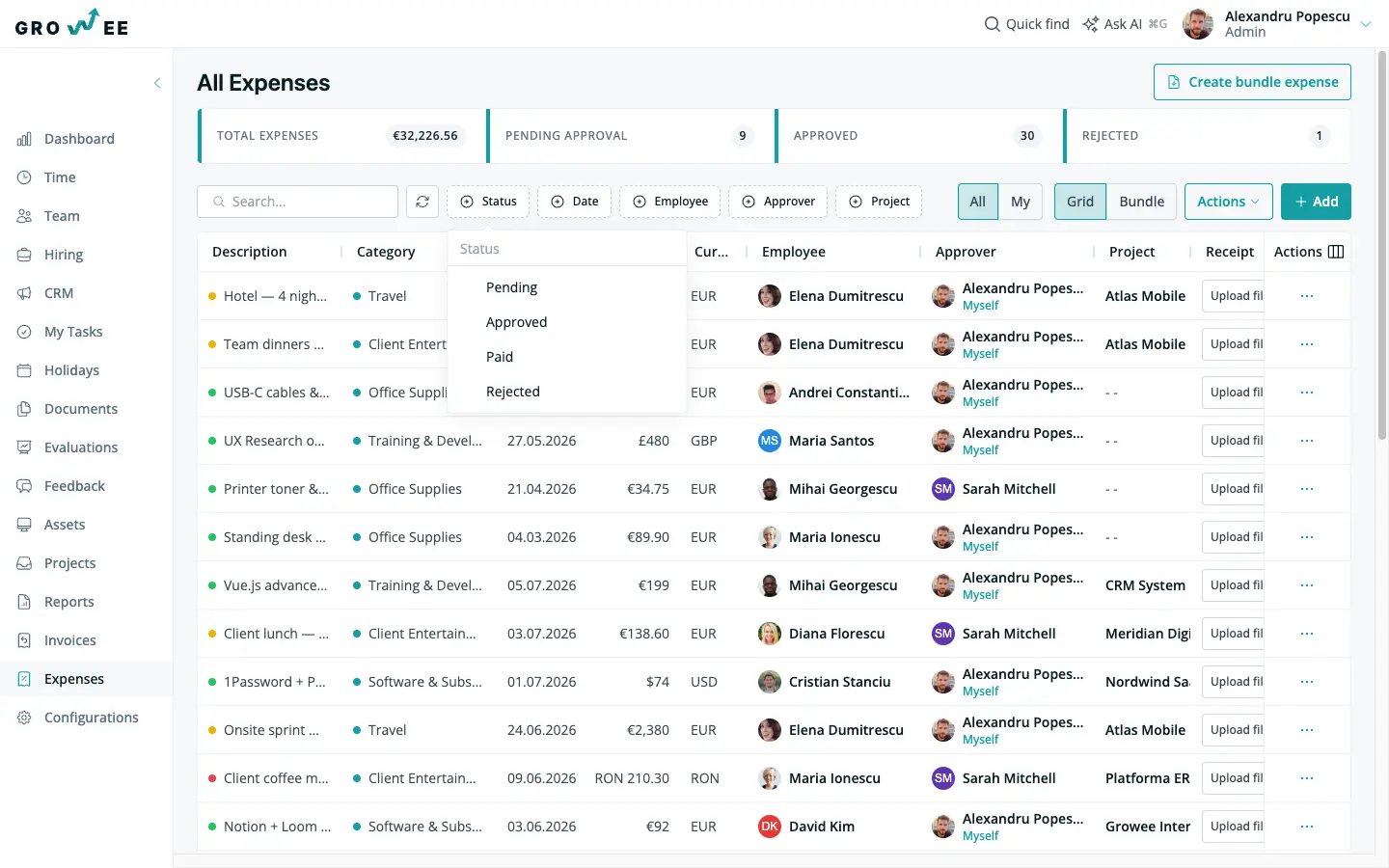Image resolution: width=1389 pixels, height=868 pixels.
Task: Upload file for Onsite sprint row
Action: tap(1234, 730)
